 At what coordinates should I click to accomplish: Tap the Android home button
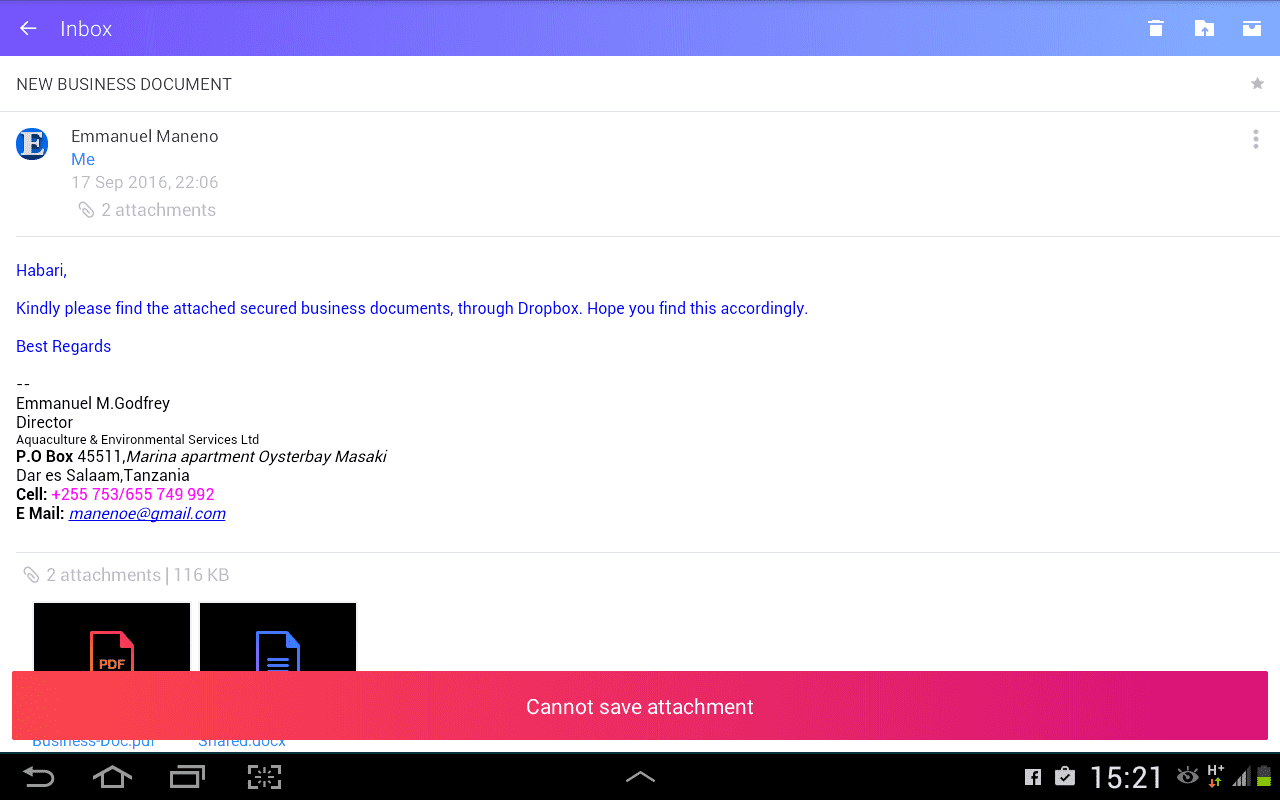click(112, 777)
